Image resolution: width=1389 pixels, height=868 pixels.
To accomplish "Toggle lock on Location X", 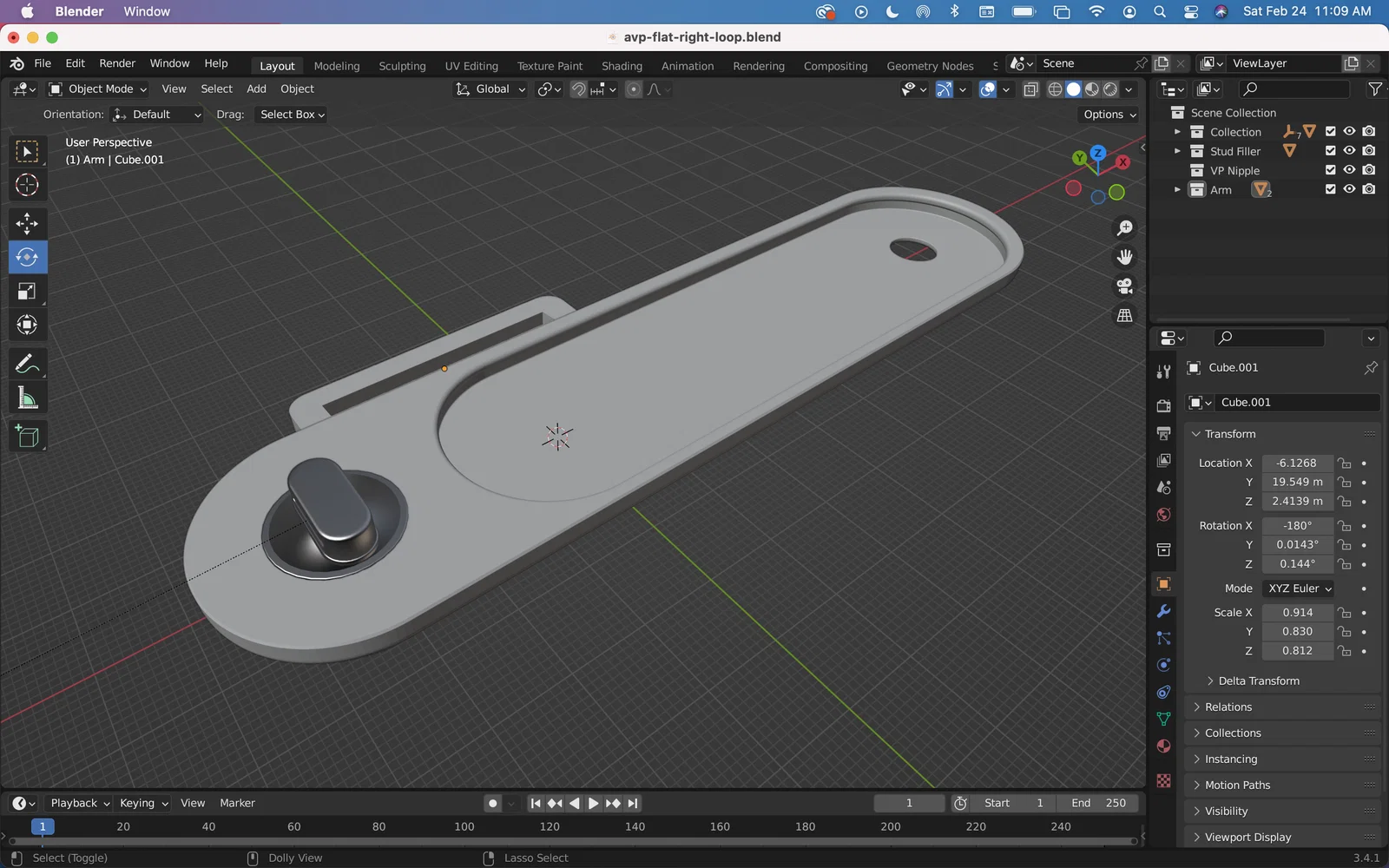I will point(1344,464).
